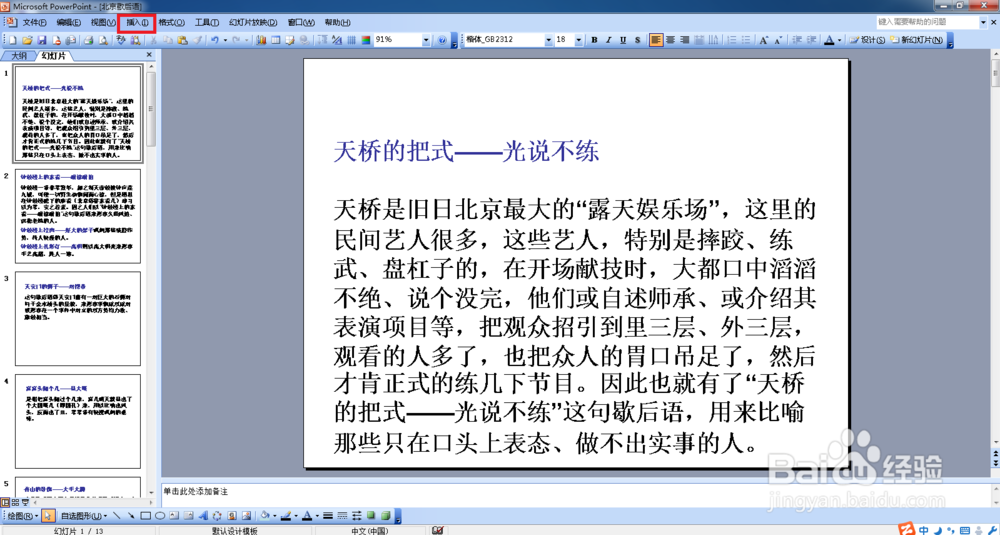The width and height of the screenshot is (1000, 535).
Task: Expand the fill color dropdown arrow
Action: pos(275,515)
